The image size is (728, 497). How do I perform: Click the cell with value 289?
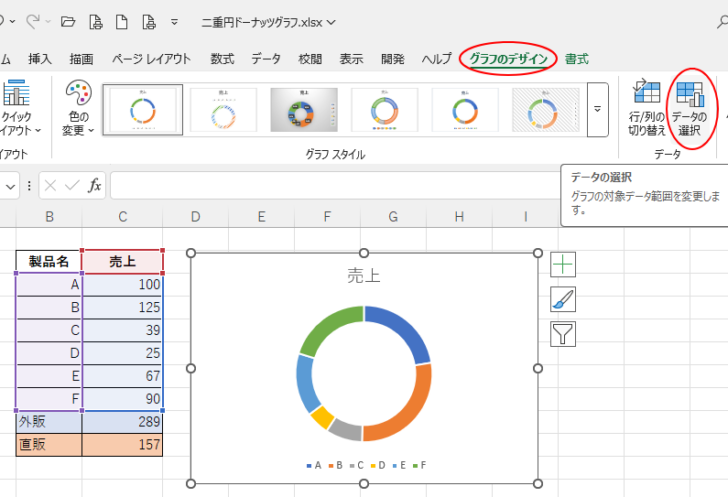(x=123, y=422)
